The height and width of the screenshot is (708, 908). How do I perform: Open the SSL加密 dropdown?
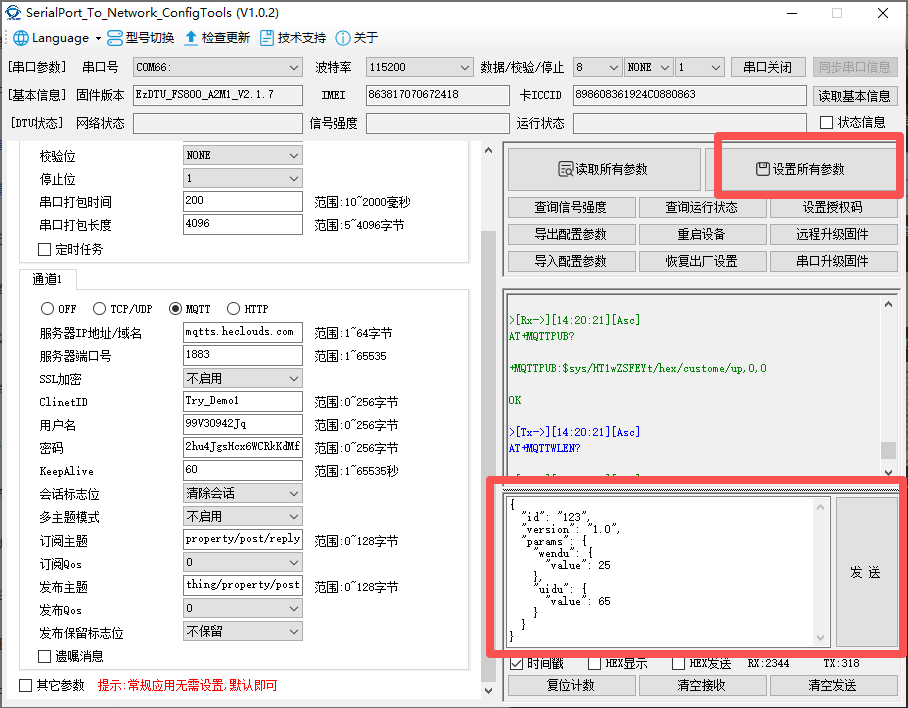pos(294,379)
